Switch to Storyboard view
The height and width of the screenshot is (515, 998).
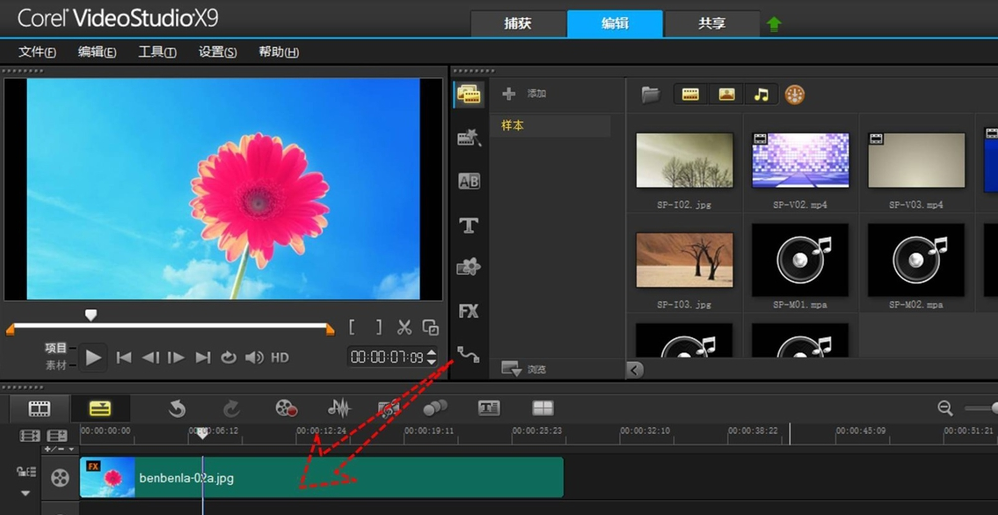point(39,409)
